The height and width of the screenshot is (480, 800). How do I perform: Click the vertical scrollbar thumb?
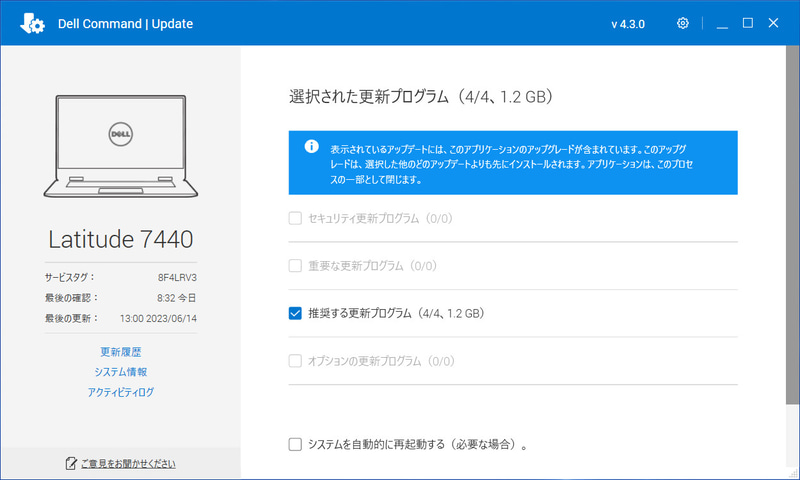792,225
